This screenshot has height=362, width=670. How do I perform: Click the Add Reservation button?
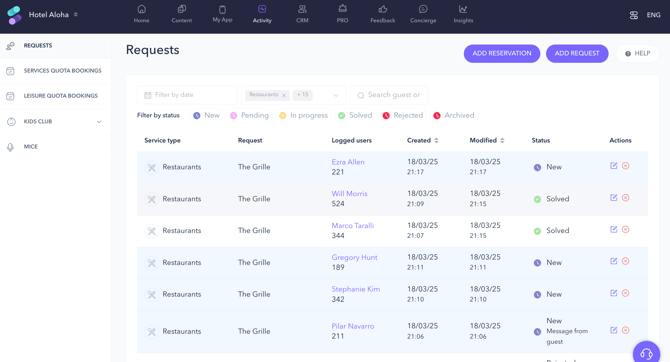tap(502, 53)
